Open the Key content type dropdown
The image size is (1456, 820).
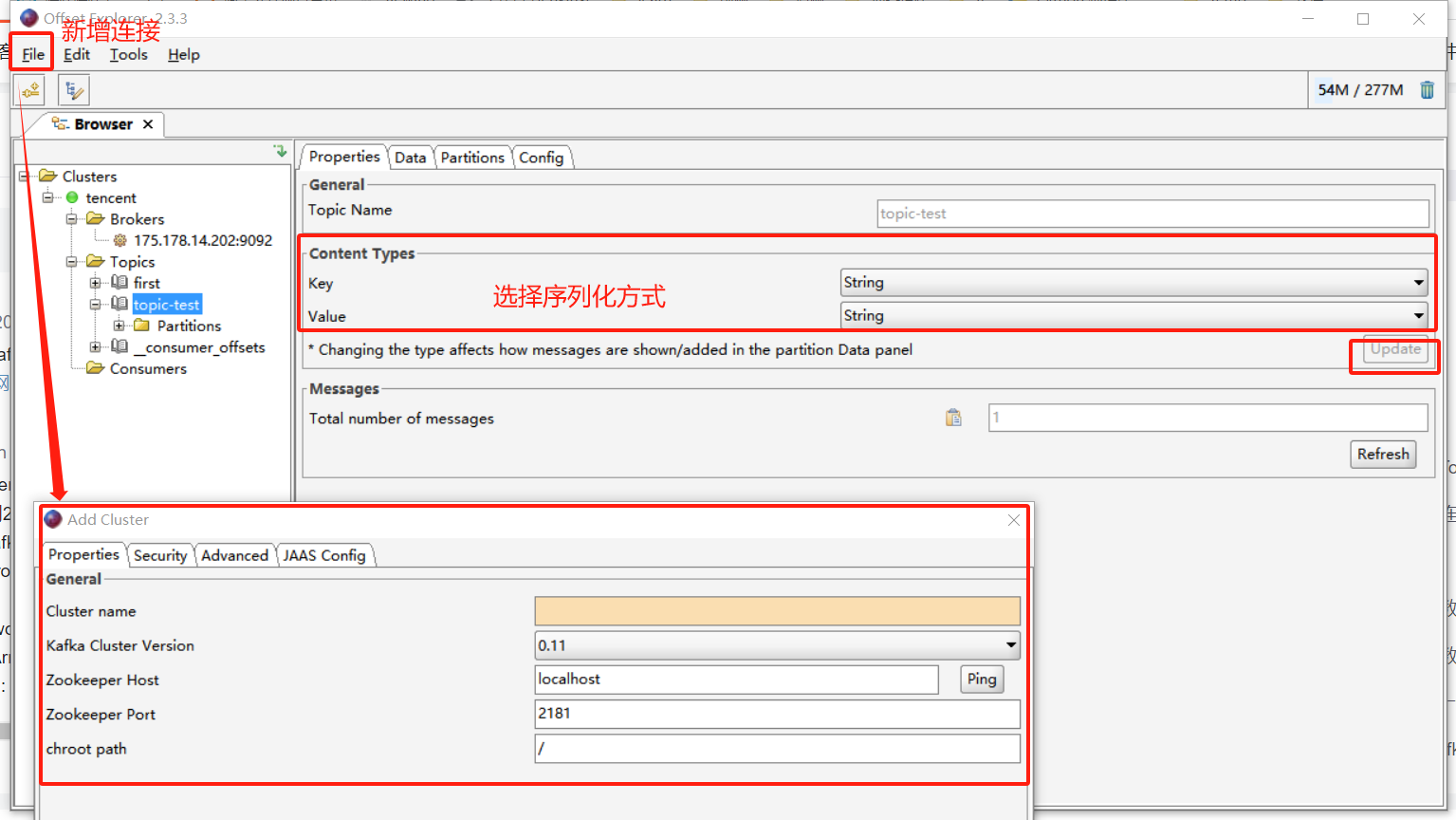pos(1419,282)
